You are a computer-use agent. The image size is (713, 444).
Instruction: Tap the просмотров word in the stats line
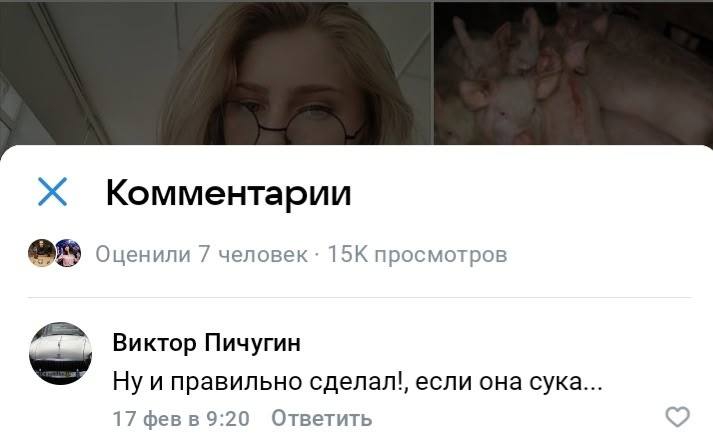441,256
